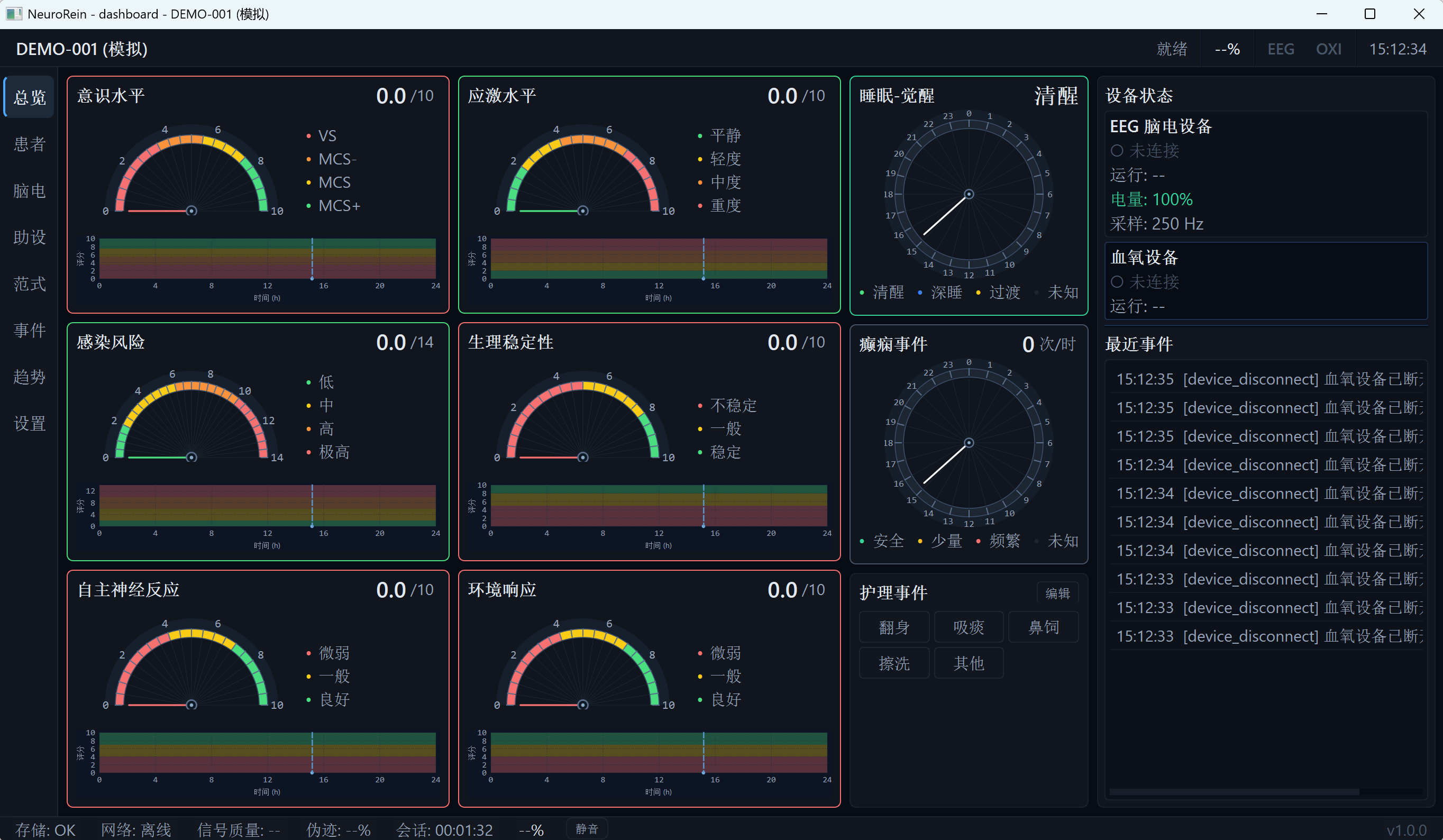Viewport: 1443px width, 840px height.
Task: Open the 总览 overview tab
Action: (29, 97)
